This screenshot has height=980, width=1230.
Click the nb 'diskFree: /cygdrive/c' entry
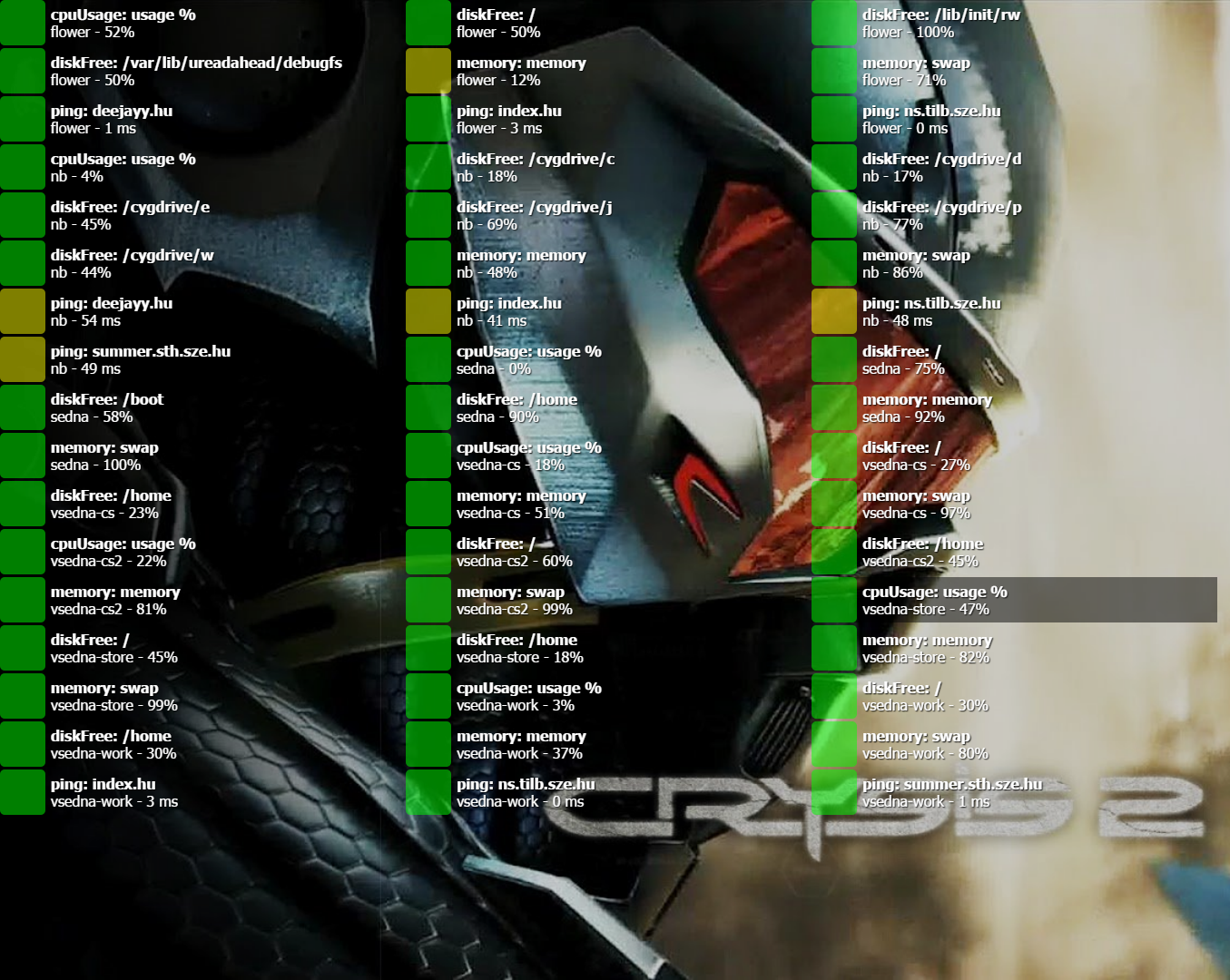coord(608,167)
